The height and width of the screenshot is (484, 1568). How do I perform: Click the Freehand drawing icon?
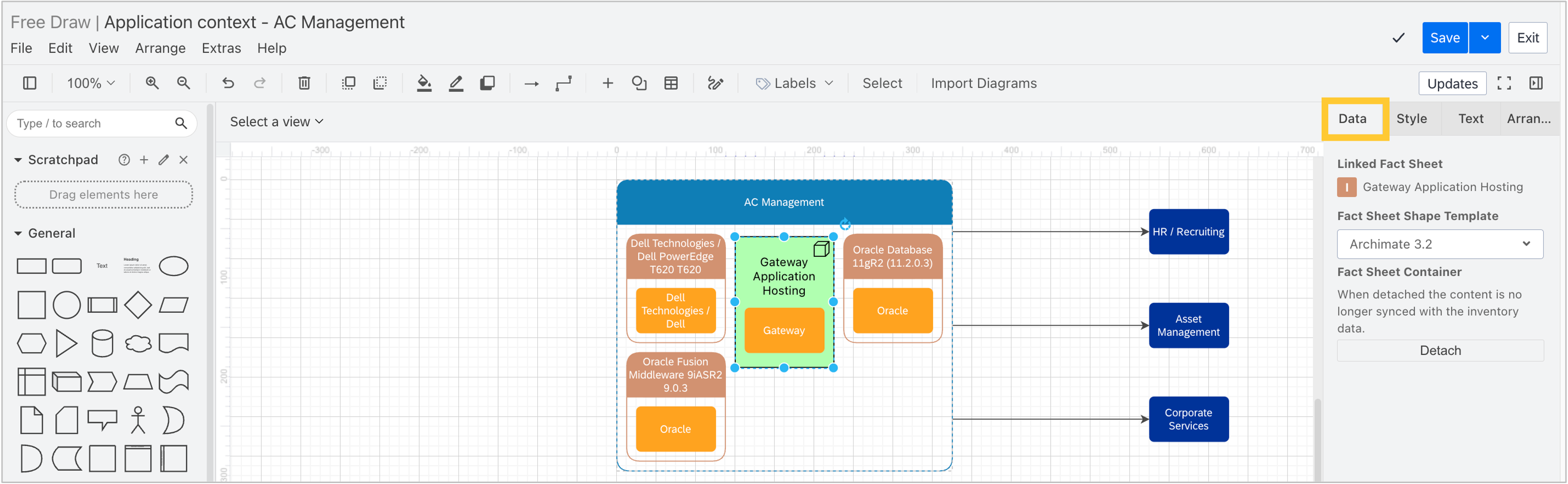[715, 83]
